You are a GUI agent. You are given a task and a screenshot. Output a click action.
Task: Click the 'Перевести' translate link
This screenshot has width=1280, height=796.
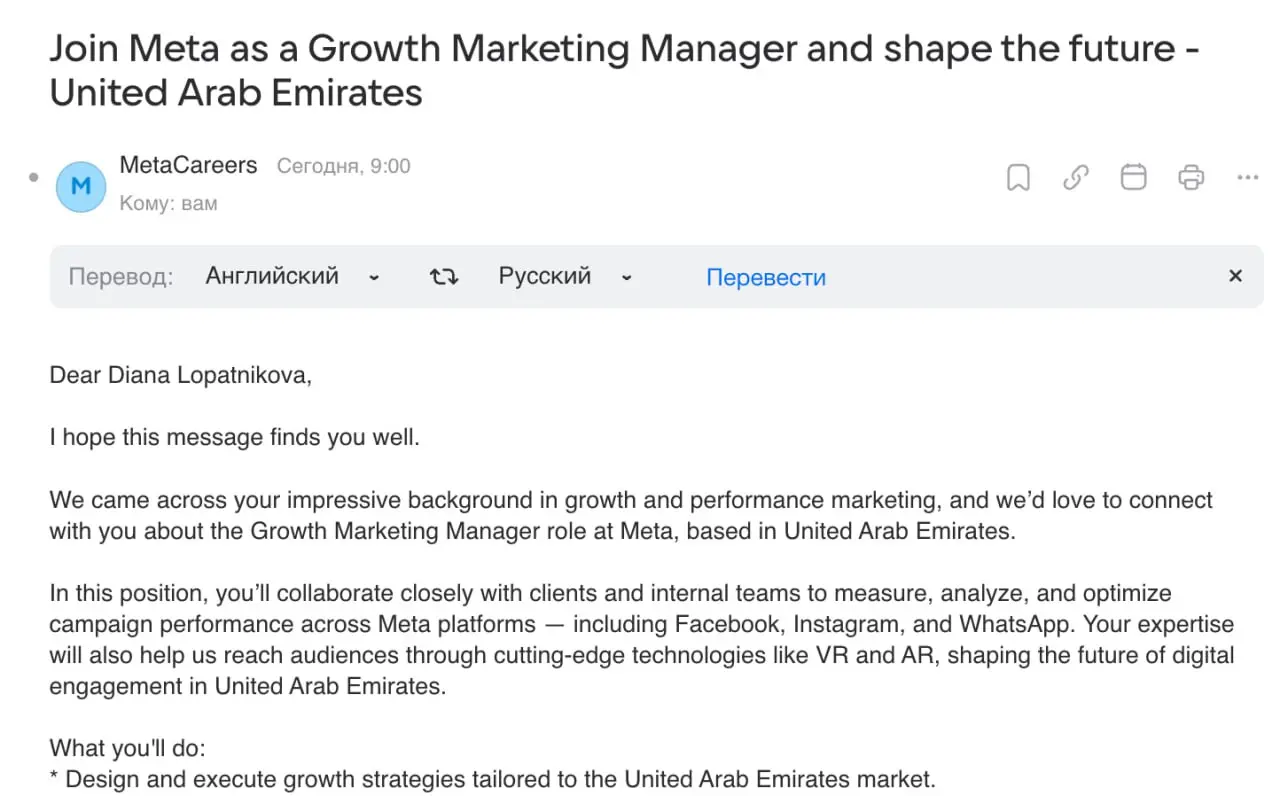click(766, 277)
